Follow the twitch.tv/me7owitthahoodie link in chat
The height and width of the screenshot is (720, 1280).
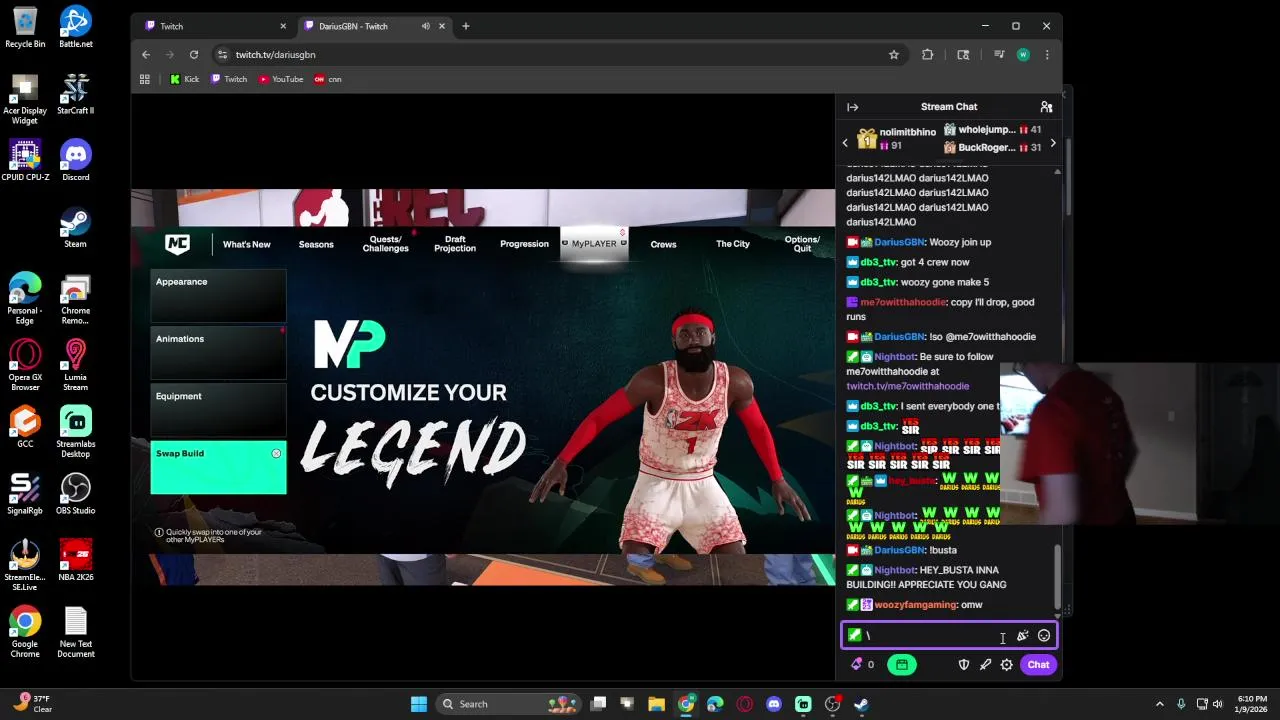(908, 386)
